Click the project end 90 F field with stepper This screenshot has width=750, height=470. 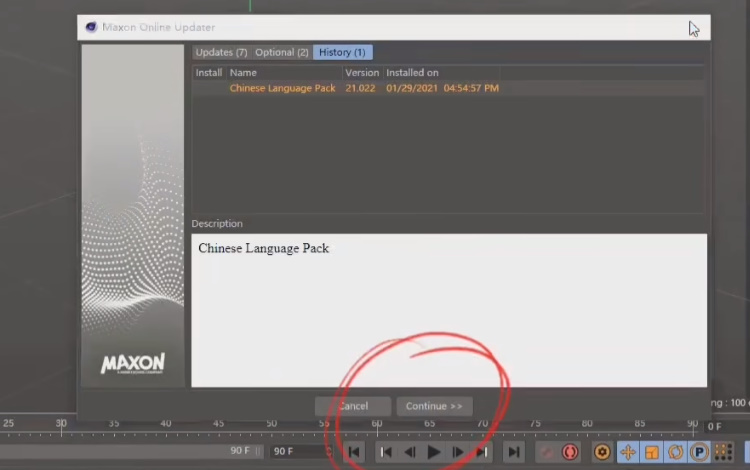point(301,451)
